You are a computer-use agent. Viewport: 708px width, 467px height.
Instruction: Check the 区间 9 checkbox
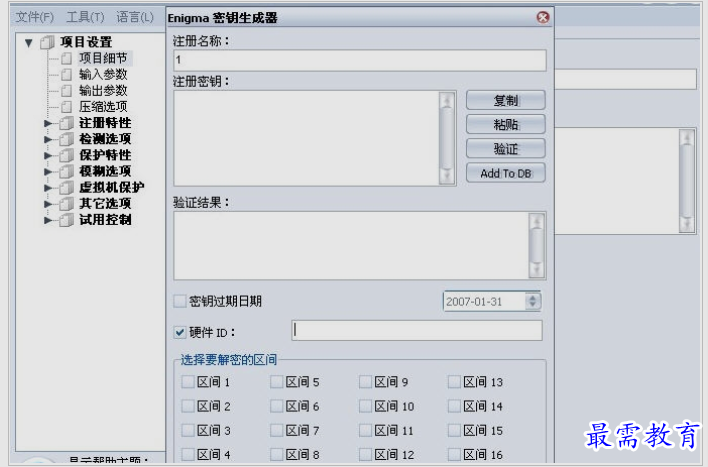366,382
